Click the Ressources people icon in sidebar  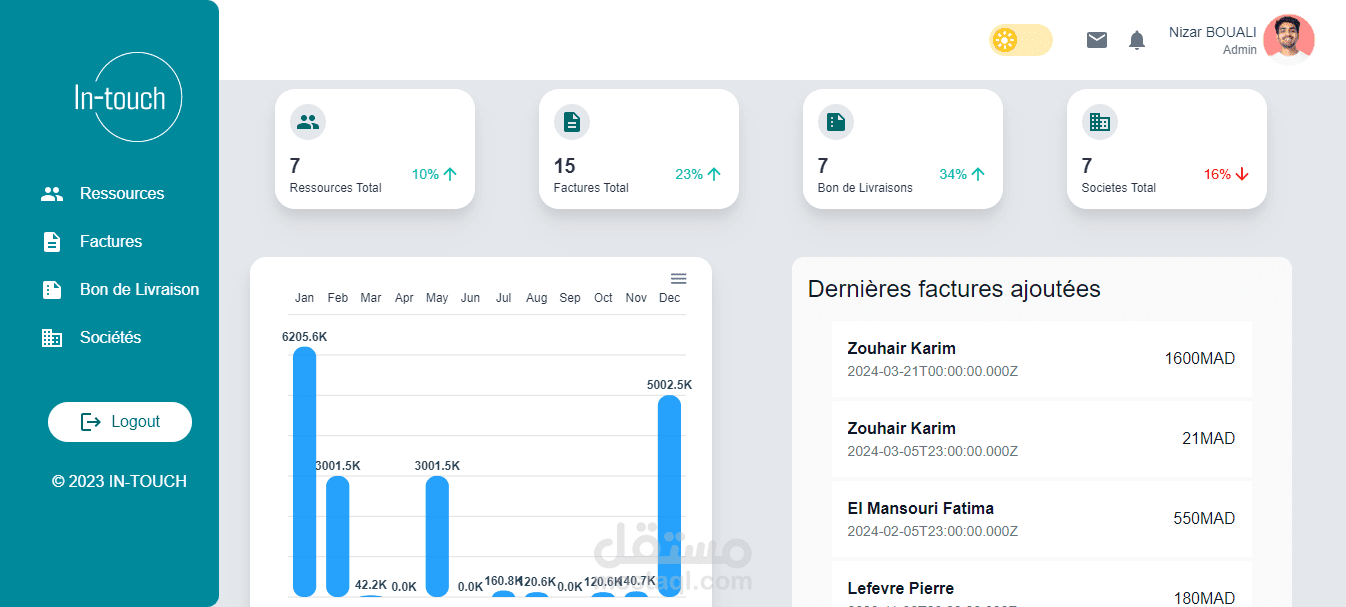coord(52,194)
